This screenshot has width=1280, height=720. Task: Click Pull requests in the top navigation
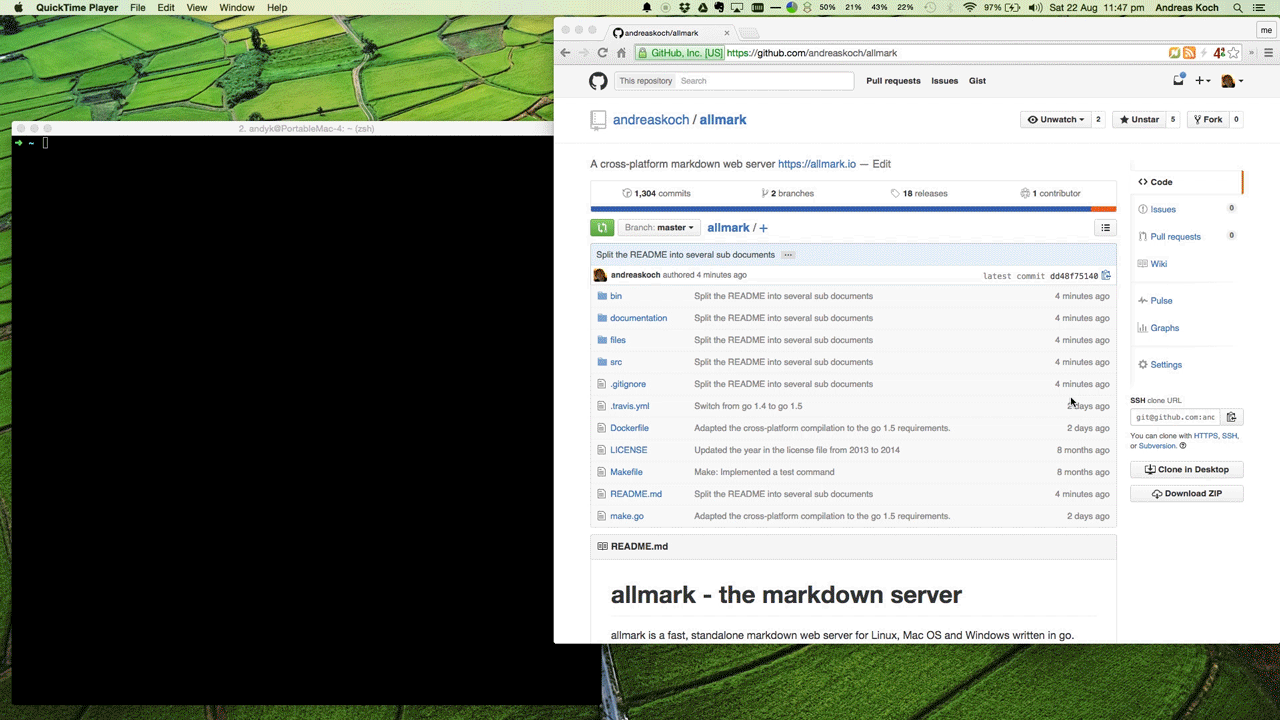point(893,81)
